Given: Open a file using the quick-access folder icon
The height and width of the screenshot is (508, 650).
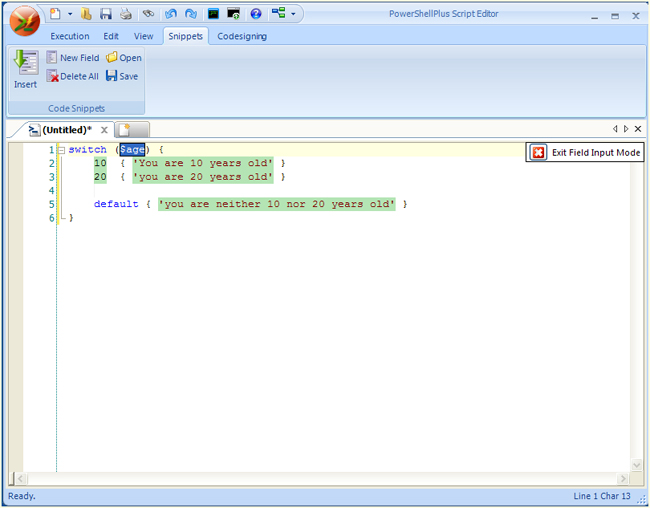Looking at the screenshot, I should pyautogui.click(x=86, y=14).
